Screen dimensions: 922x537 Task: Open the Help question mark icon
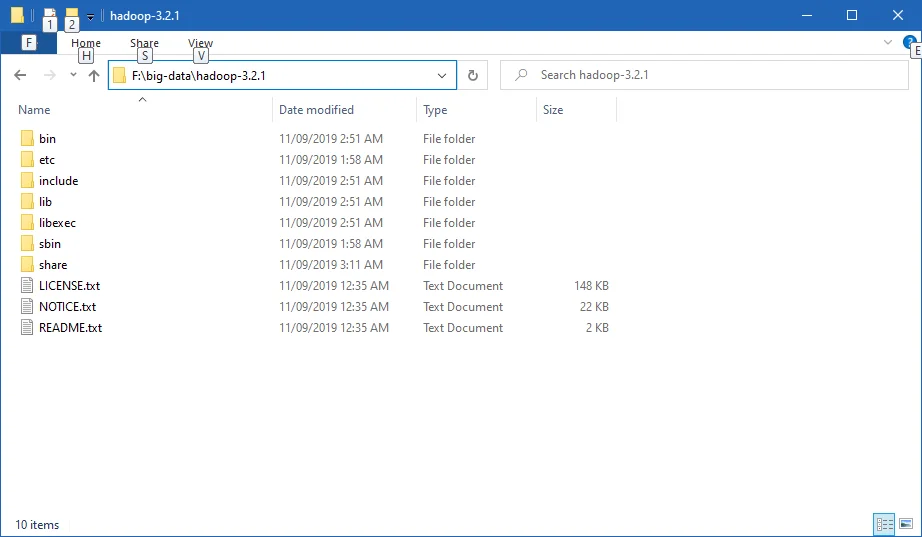[909, 42]
